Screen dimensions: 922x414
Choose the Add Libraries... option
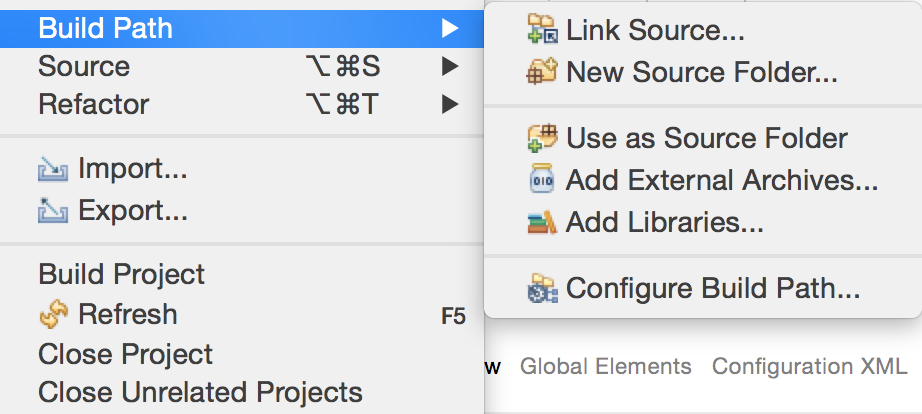664,222
